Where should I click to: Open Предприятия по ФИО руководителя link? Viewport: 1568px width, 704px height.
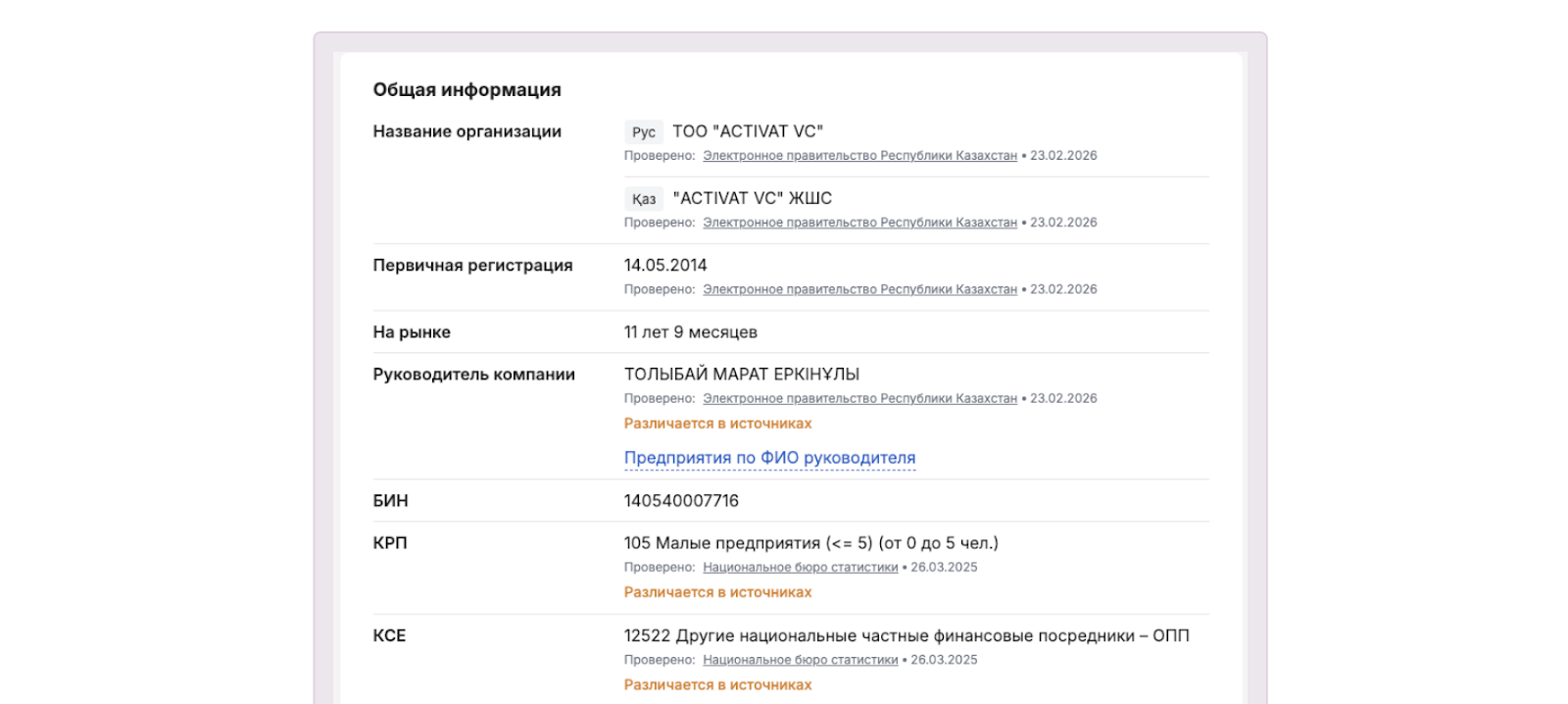click(769, 458)
